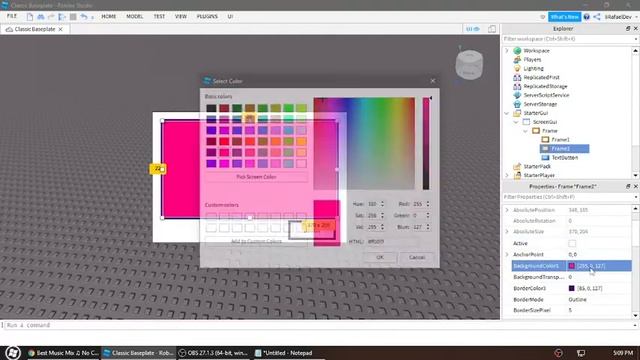640x360 pixels.
Task: Click the Red value stepper arrows
Action: point(428,204)
